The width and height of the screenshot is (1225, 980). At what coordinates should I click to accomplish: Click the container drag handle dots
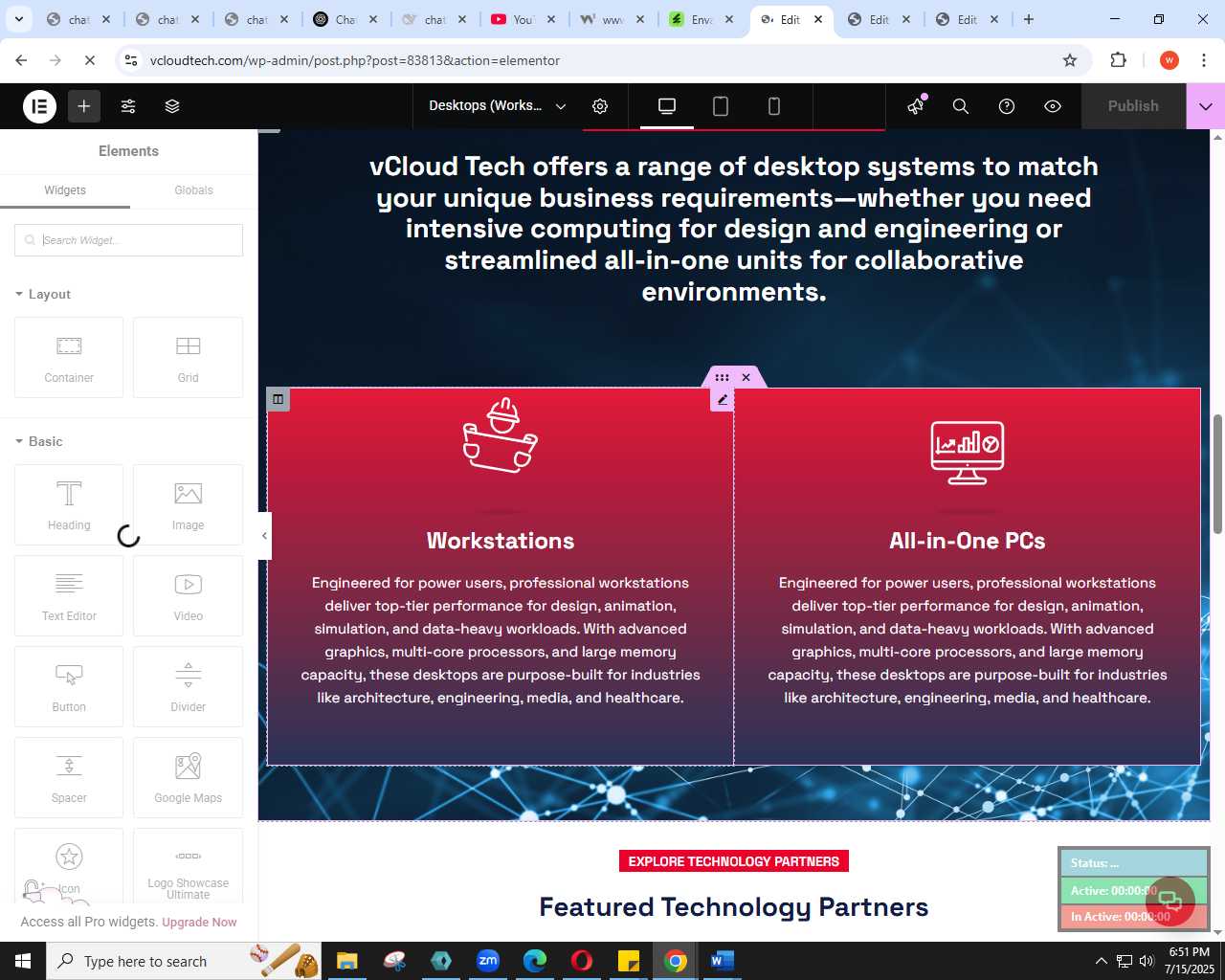pos(722,377)
